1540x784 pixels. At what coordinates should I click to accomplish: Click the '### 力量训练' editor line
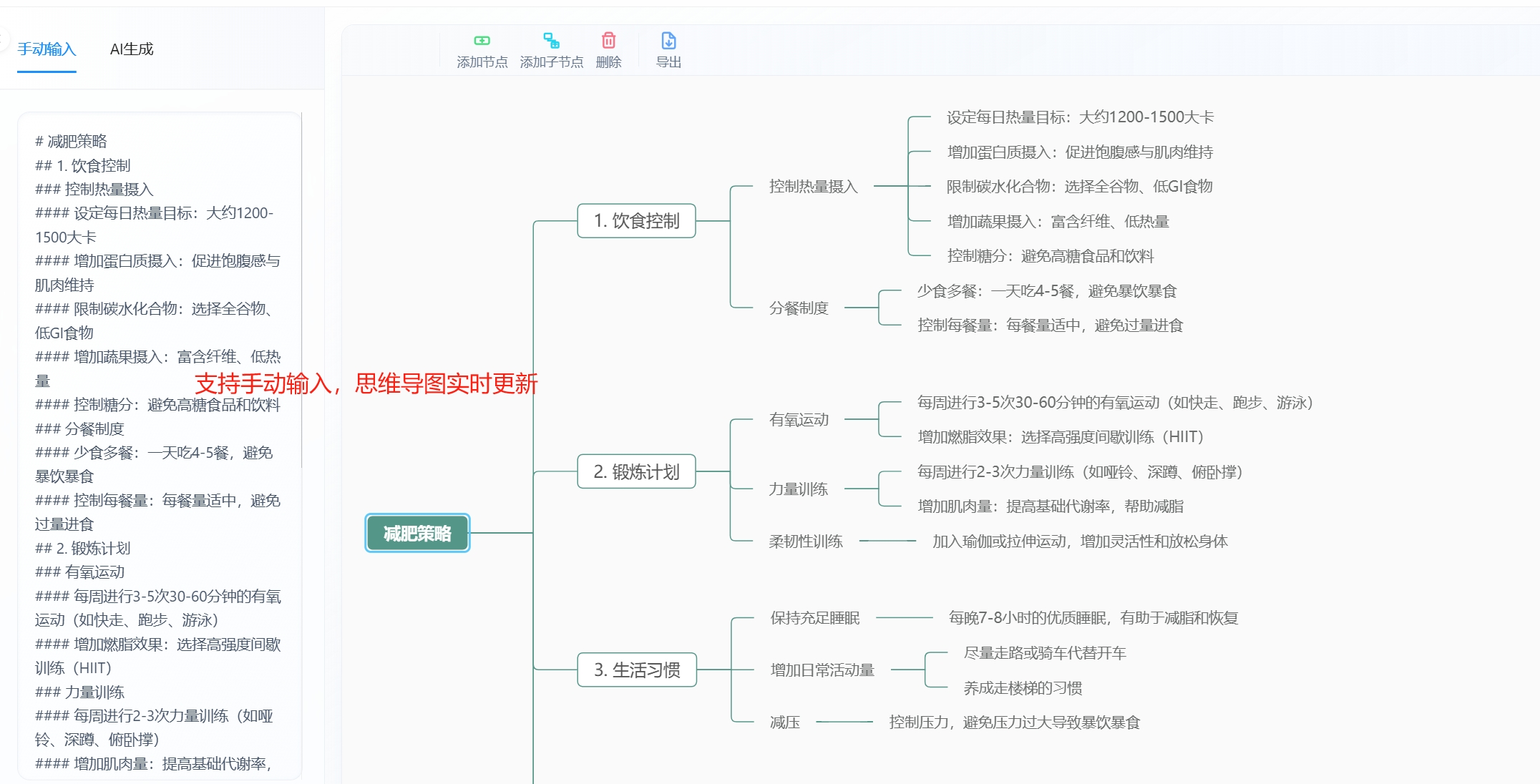[x=79, y=692]
